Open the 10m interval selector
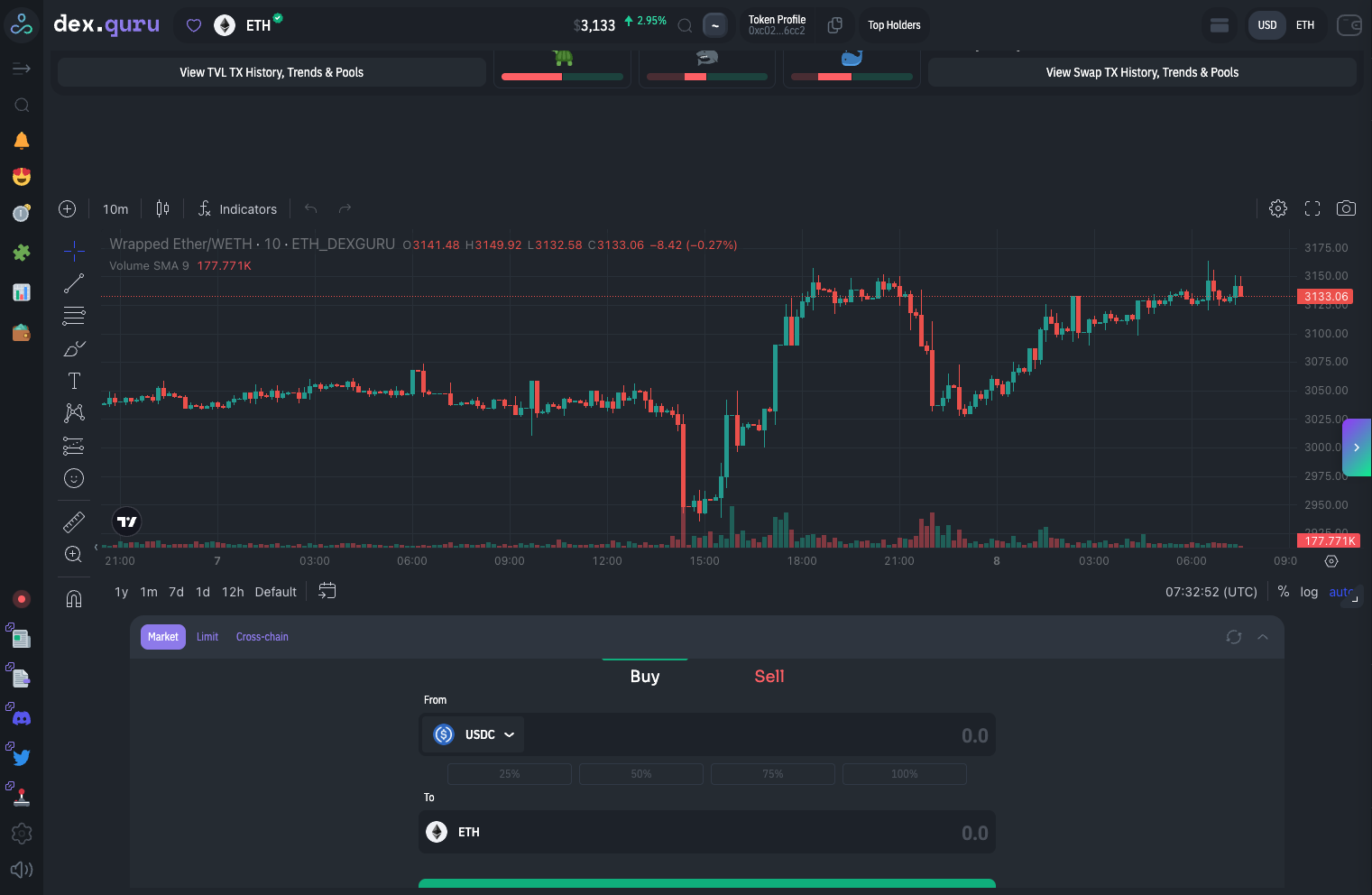Viewport: 1372px width, 895px height. 115,209
